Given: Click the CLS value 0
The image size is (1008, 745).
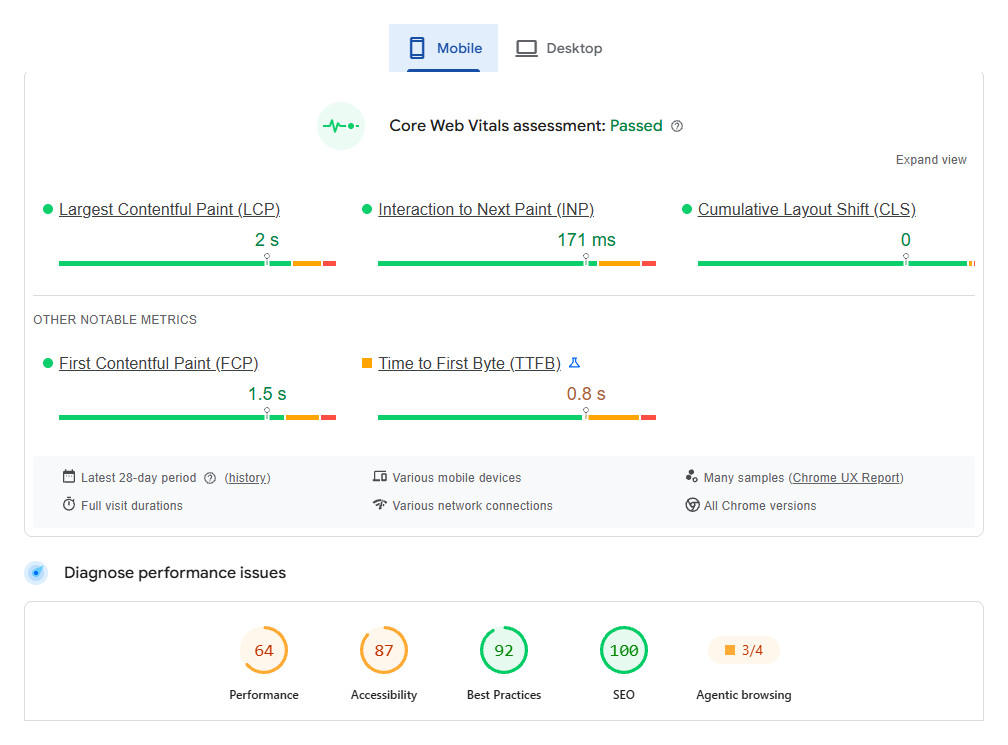Looking at the screenshot, I should [x=905, y=240].
